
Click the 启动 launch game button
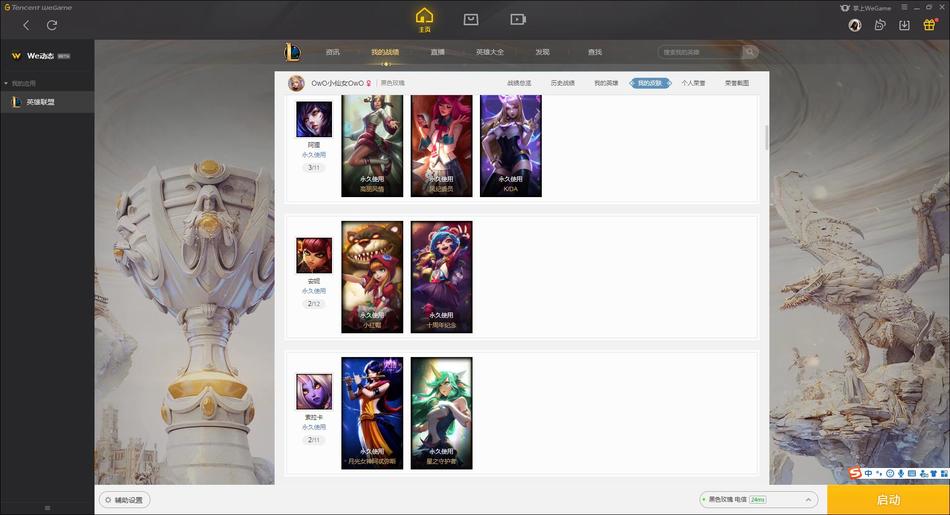tap(888, 500)
